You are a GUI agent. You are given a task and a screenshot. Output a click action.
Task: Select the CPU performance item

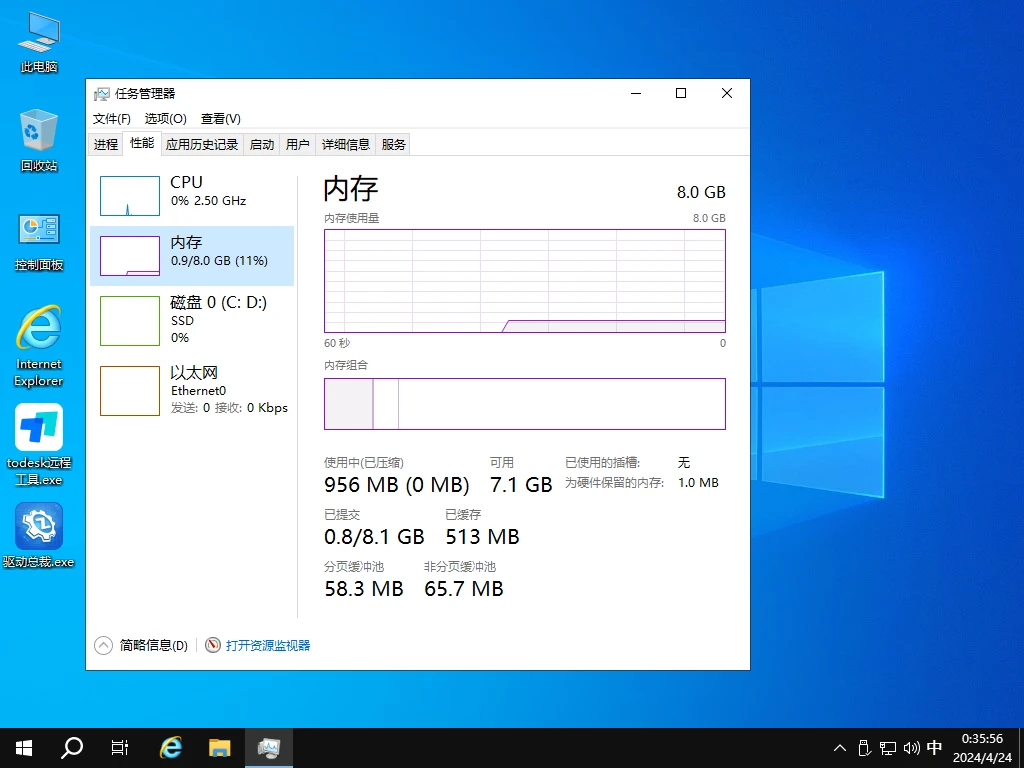[x=192, y=195]
